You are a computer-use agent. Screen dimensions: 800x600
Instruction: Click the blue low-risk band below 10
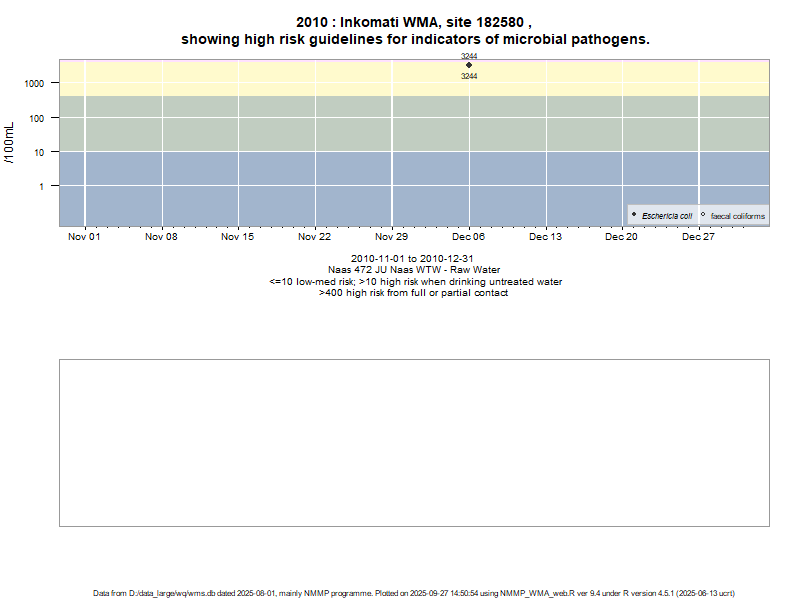click(300, 190)
